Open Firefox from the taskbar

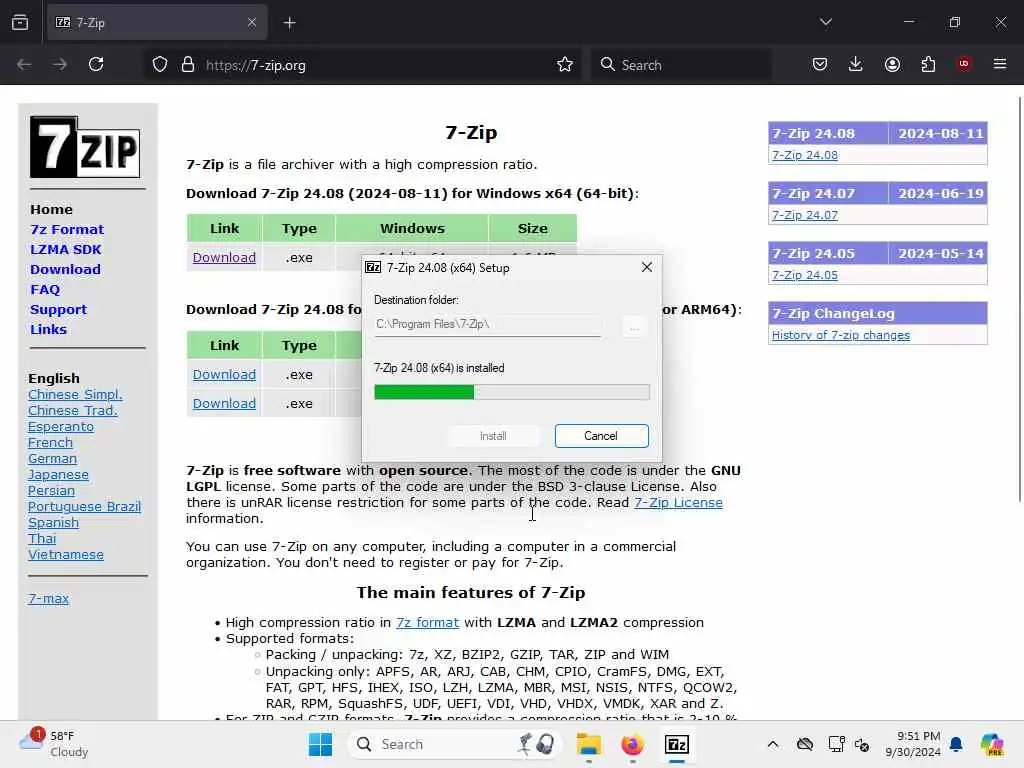[x=632, y=744]
